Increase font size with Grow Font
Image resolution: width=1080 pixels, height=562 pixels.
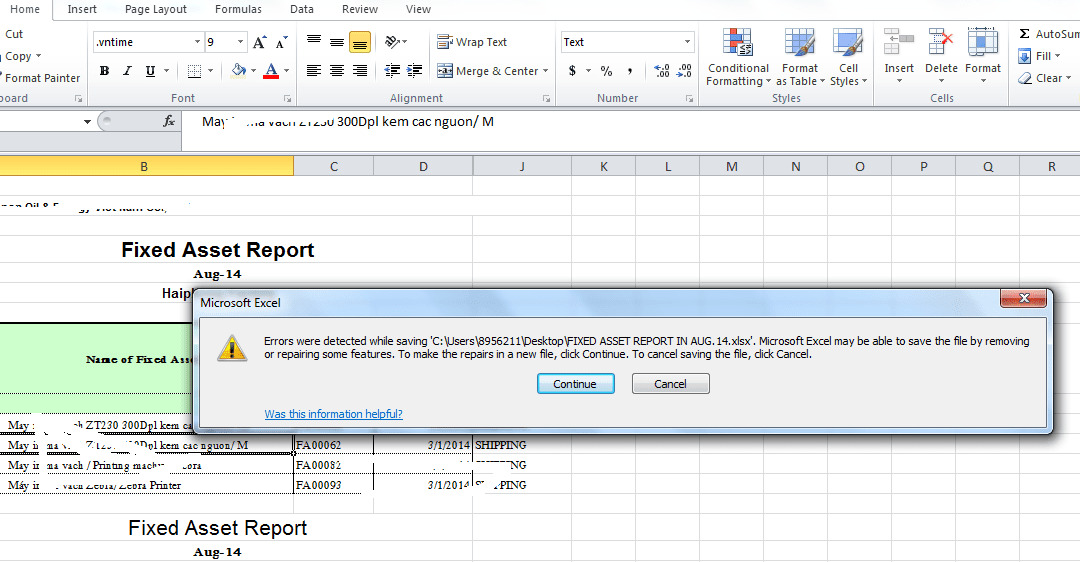click(x=259, y=43)
